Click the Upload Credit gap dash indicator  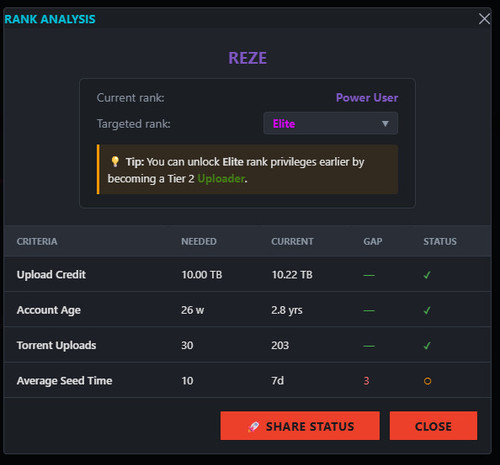[369, 275]
